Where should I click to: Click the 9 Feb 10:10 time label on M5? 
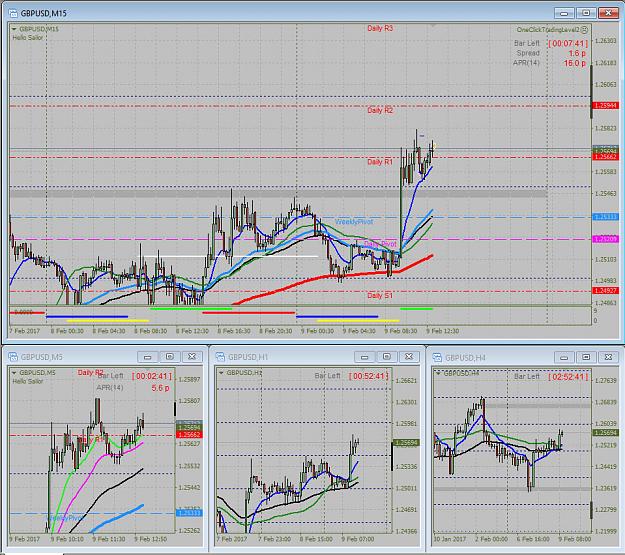[x=67, y=539]
